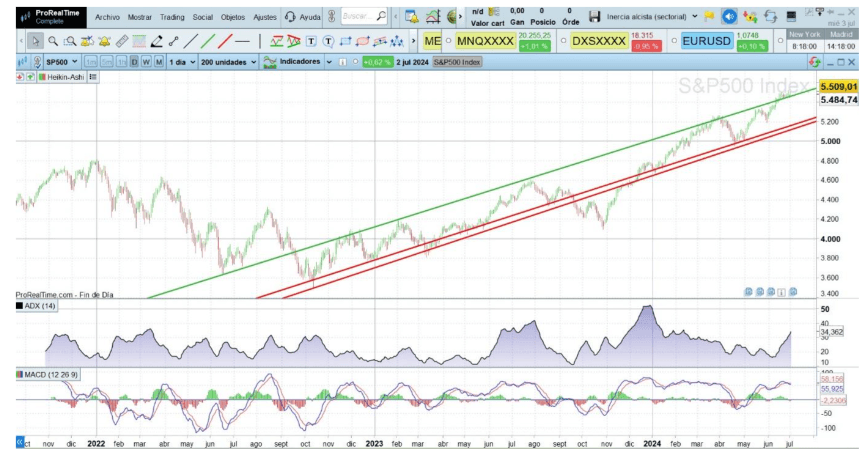The width and height of the screenshot is (865, 455).
Task: Choose the pencil drawing tool
Action: coord(157,41)
